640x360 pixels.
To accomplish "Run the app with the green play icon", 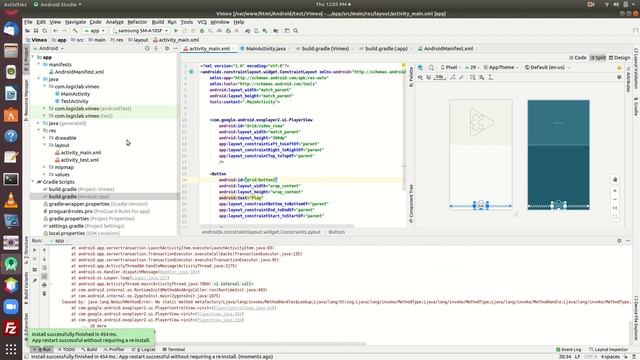I will tap(176, 31).
